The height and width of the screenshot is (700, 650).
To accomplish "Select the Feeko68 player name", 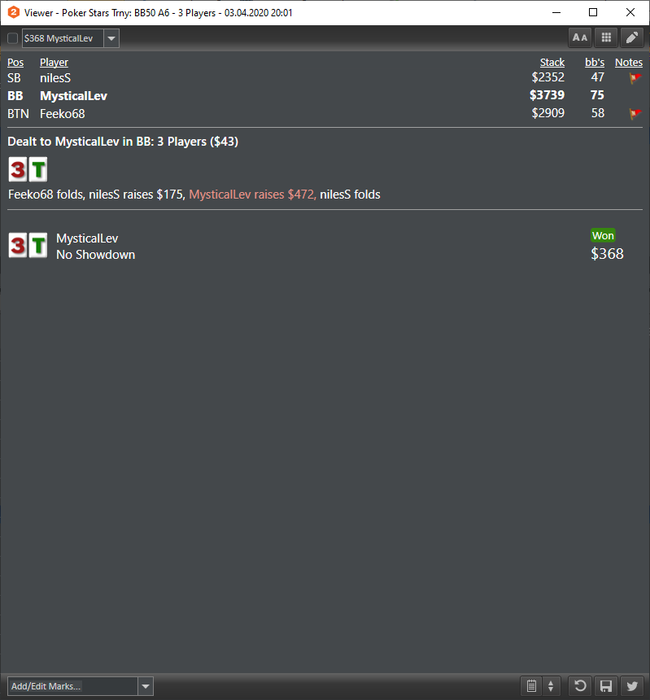I will click(62, 114).
